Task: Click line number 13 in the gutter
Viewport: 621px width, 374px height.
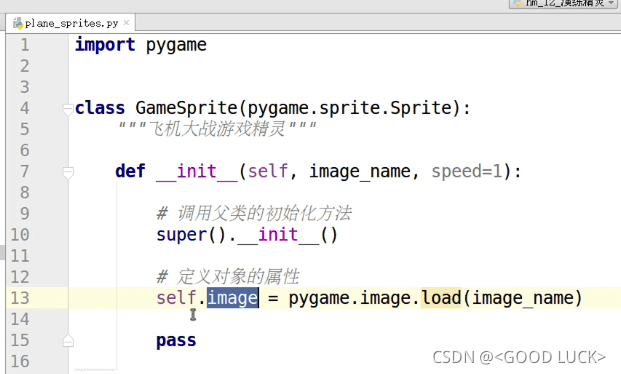Action: [20, 298]
